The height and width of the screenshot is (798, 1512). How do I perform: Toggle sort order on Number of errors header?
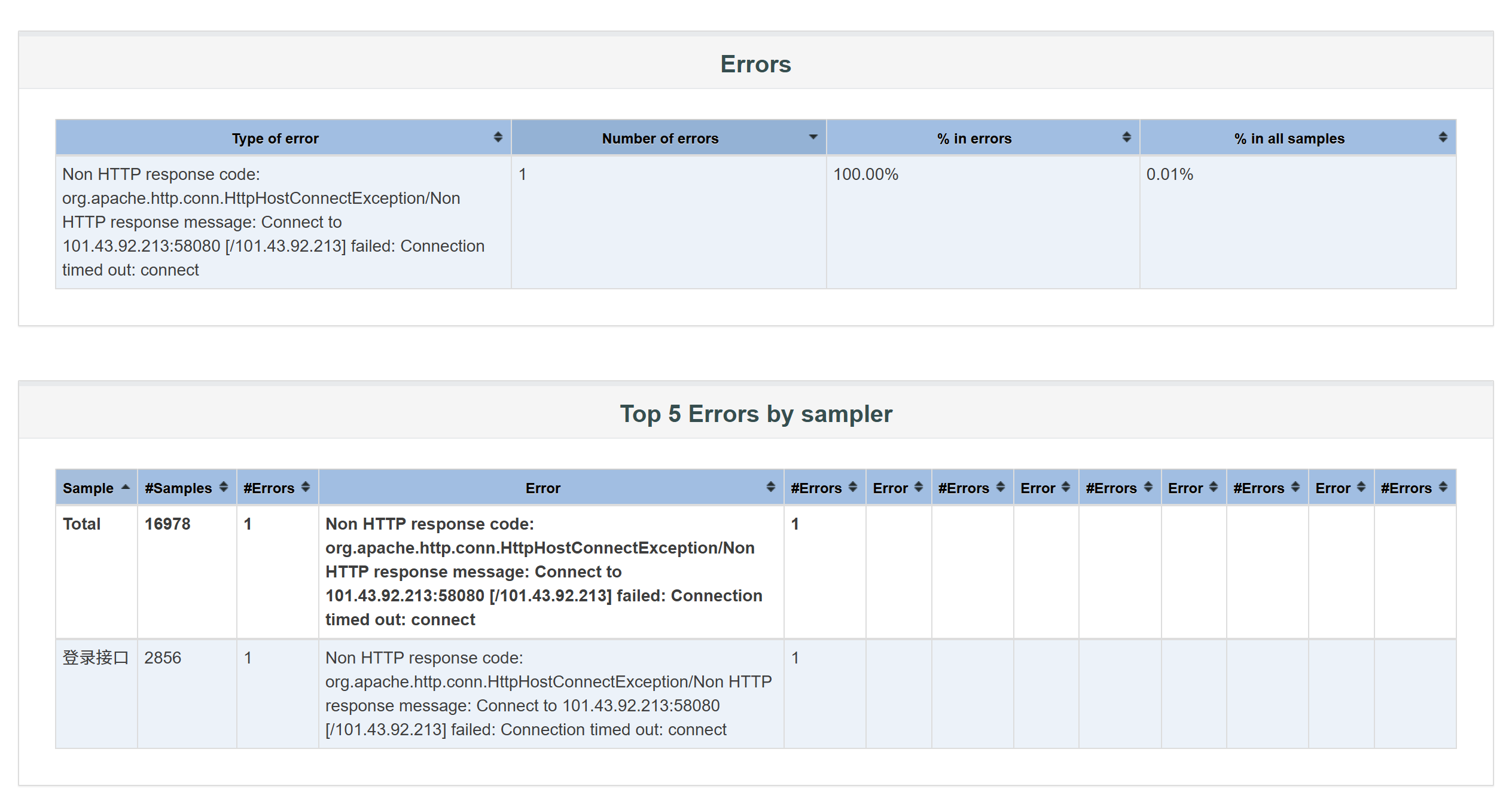pyautogui.click(x=660, y=139)
